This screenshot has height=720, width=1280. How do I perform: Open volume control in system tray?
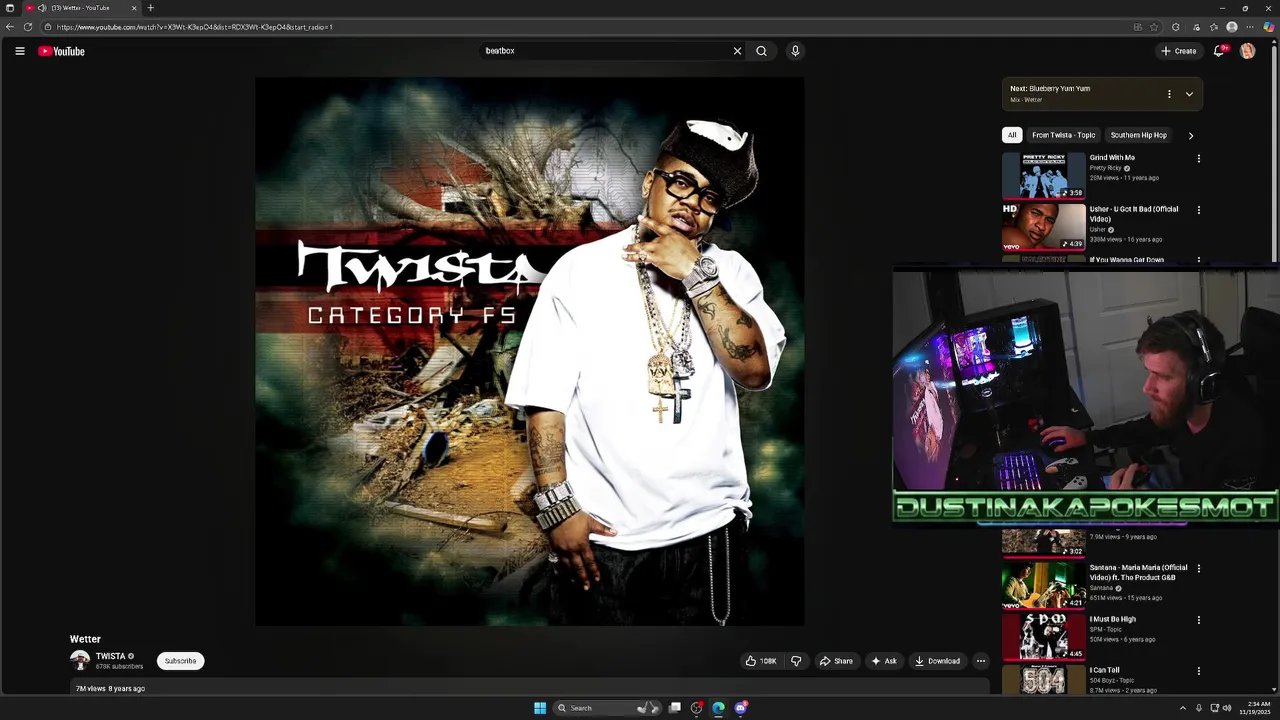click(1227, 708)
